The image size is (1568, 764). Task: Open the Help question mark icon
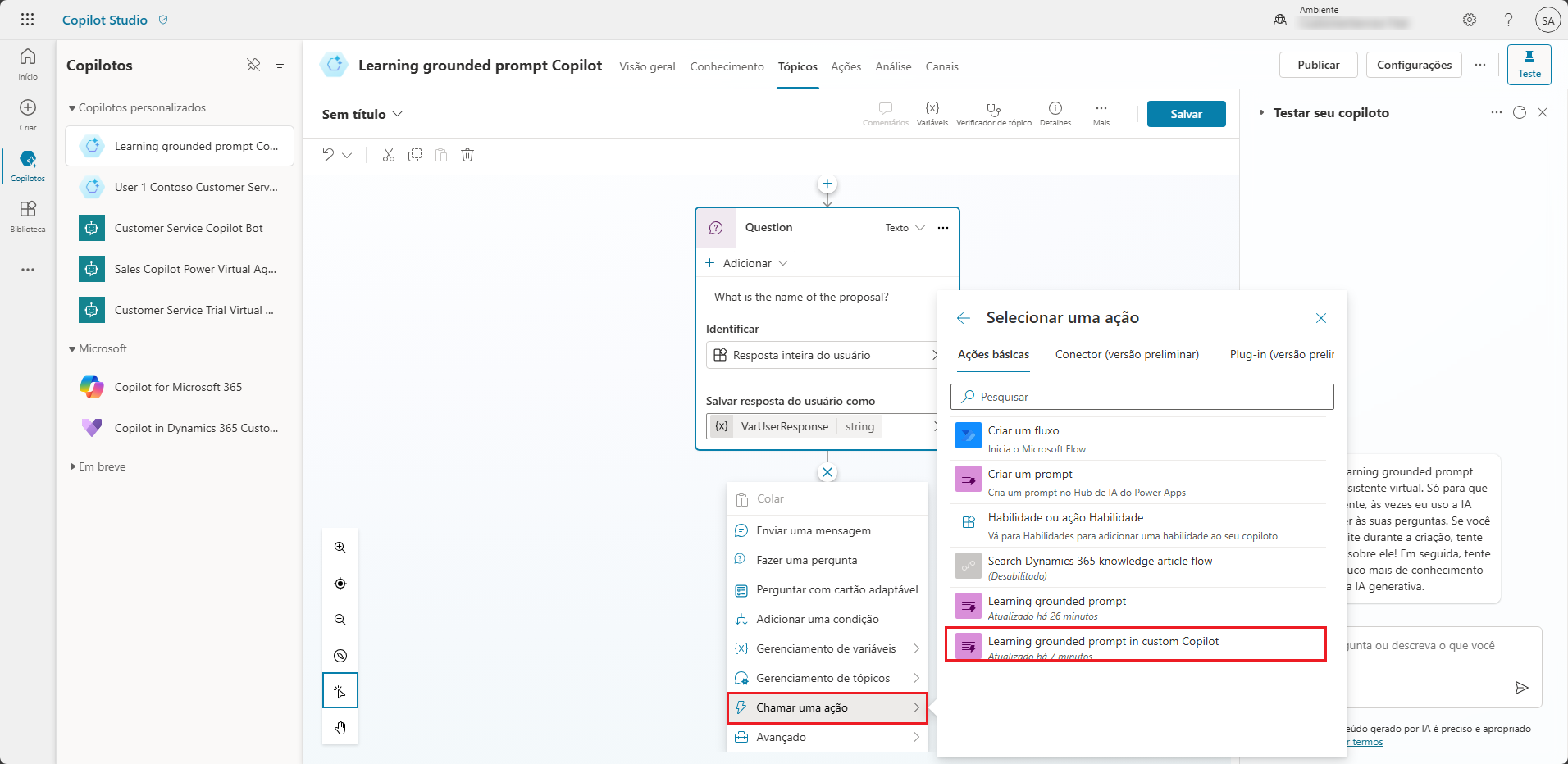(x=1508, y=20)
